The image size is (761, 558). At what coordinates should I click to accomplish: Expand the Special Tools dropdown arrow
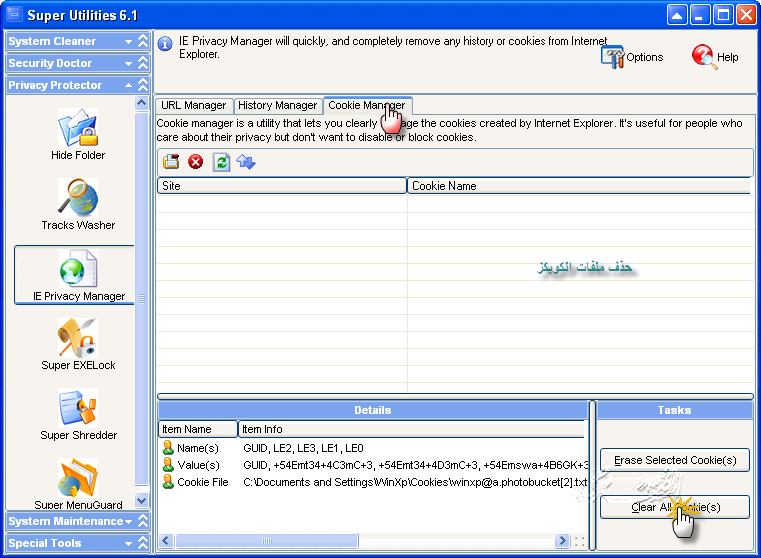click(128, 544)
